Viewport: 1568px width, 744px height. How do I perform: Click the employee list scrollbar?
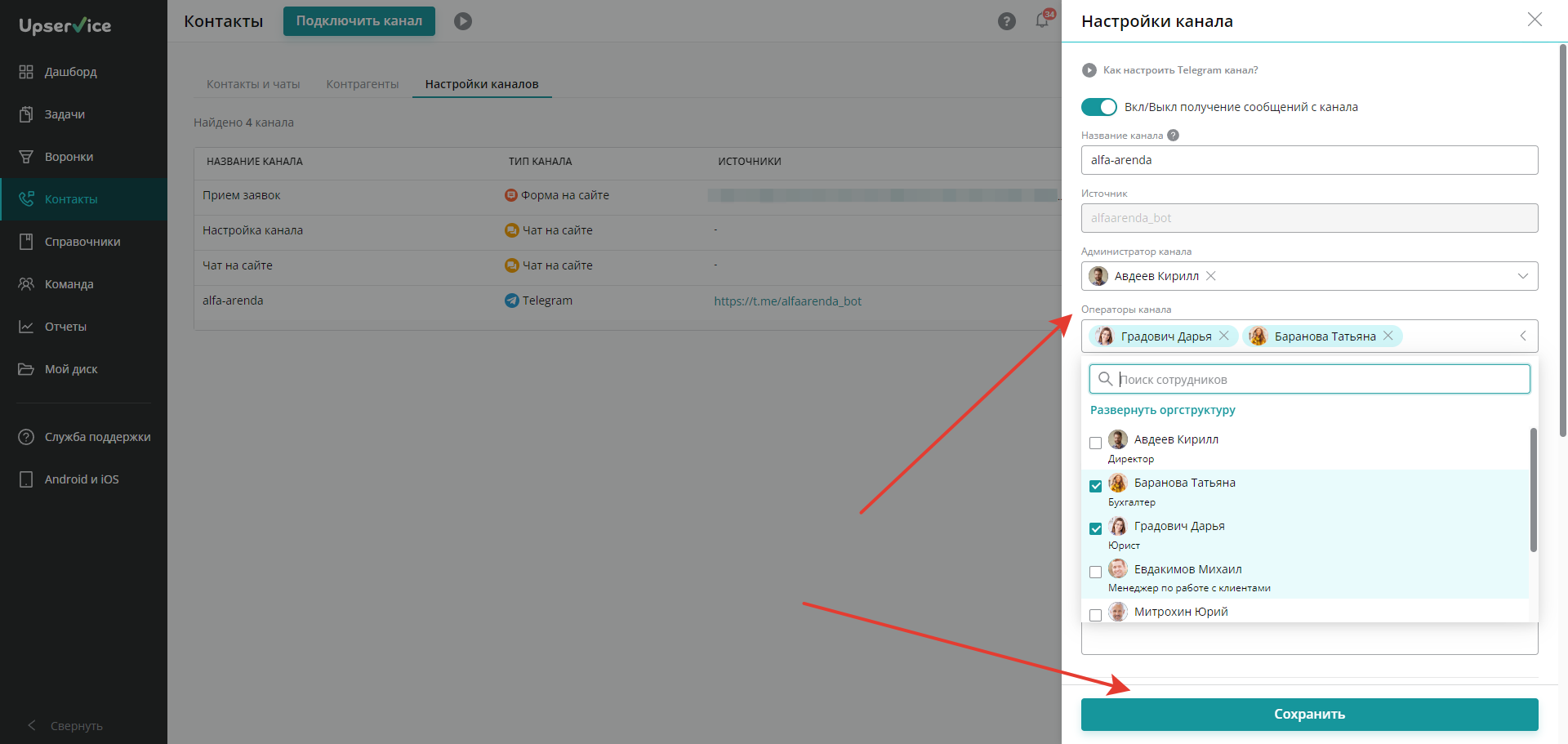click(x=1534, y=490)
